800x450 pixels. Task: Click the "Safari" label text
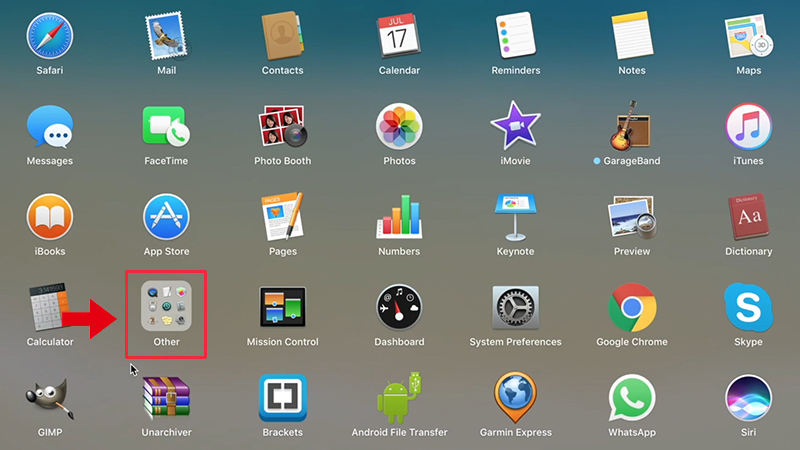(x=49, y=70)
